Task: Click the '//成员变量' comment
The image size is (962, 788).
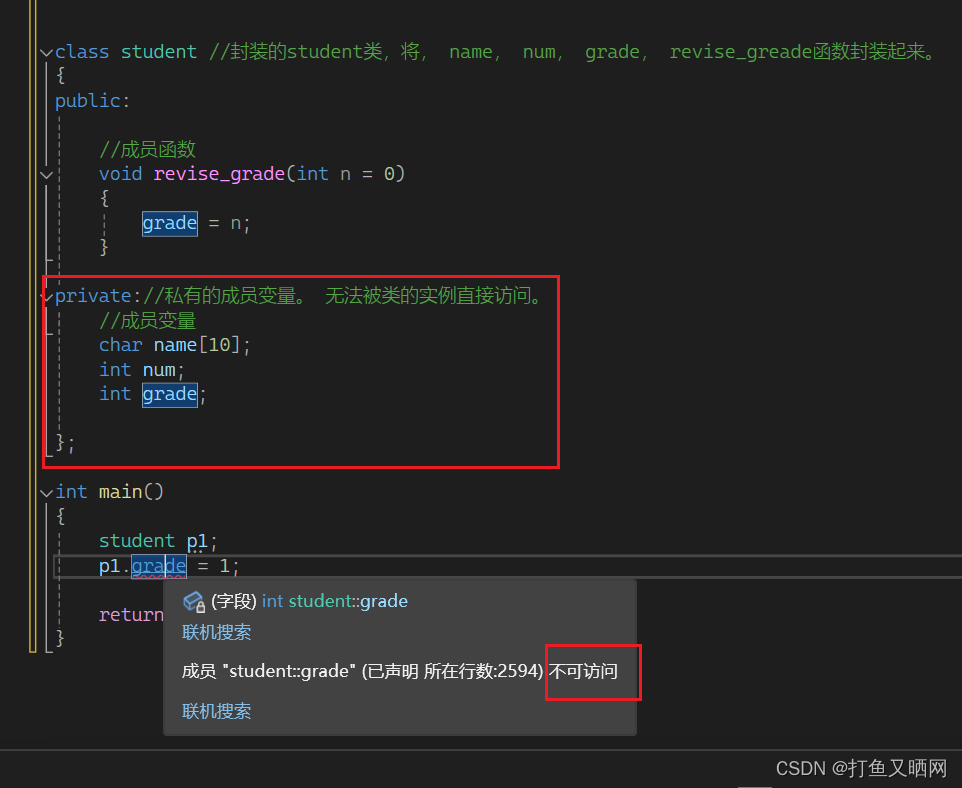Action: (x=147, y=320)
